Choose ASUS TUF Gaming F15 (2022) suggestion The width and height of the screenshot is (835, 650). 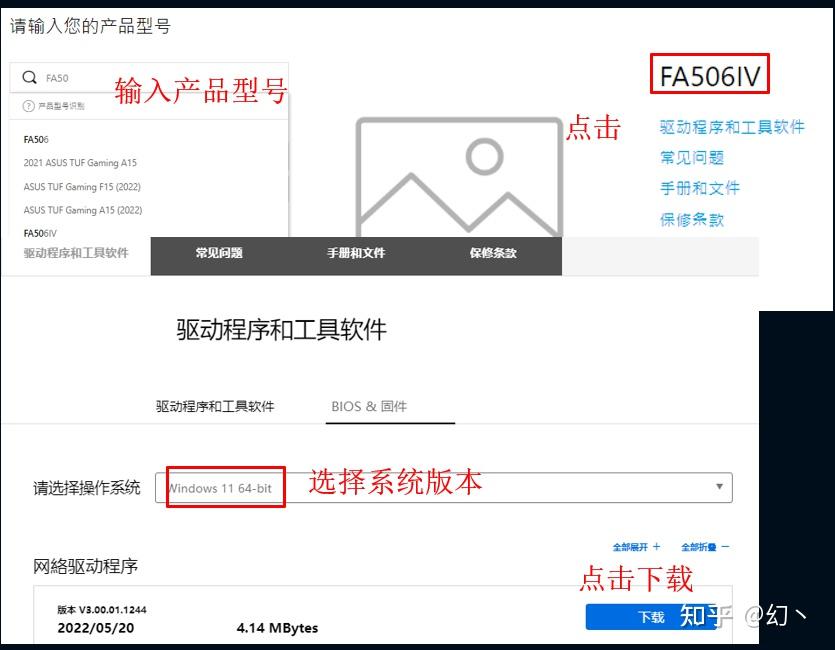pos(82,187)
